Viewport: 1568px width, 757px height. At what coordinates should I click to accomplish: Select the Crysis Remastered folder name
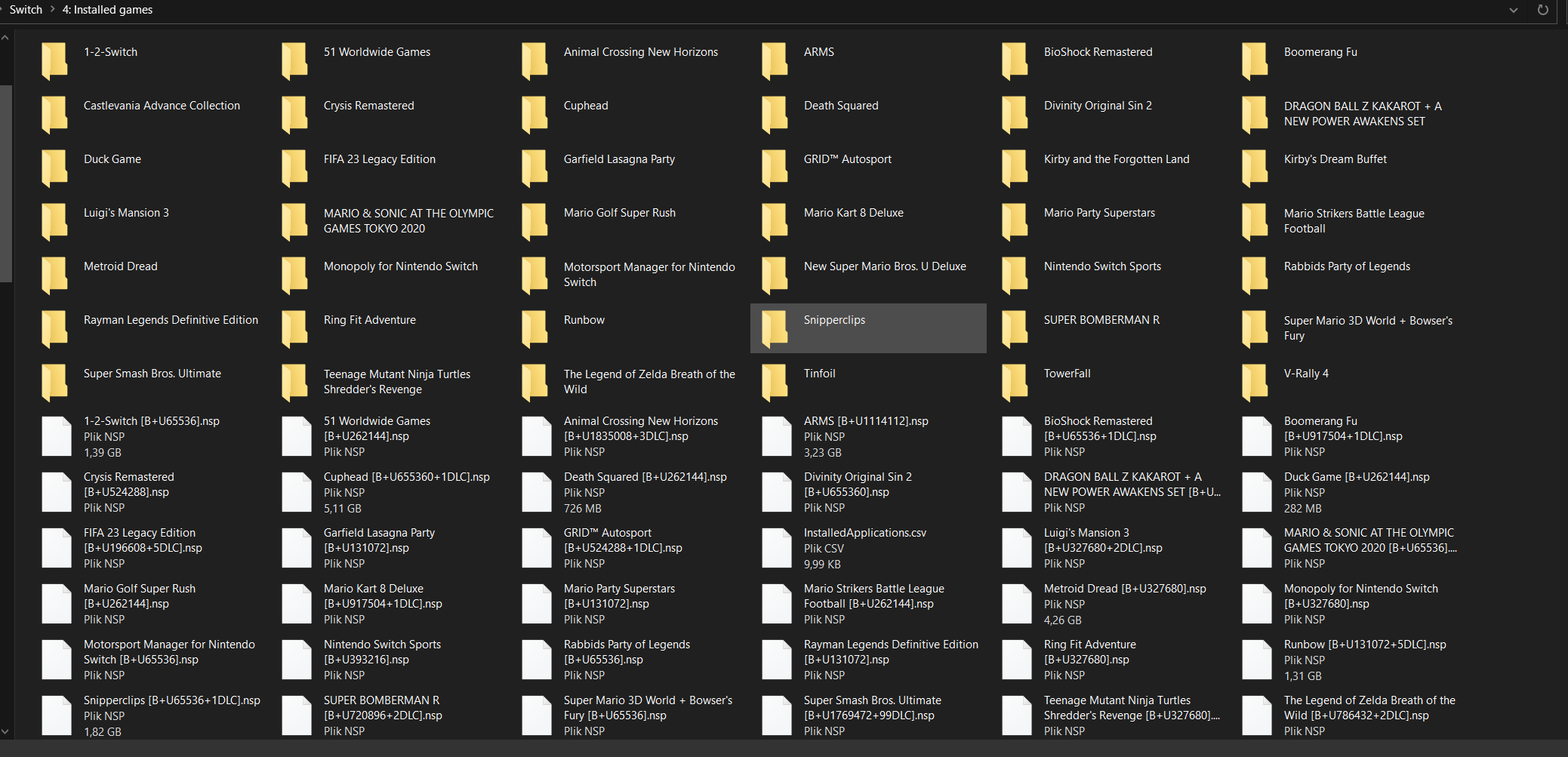coord(368,106)
